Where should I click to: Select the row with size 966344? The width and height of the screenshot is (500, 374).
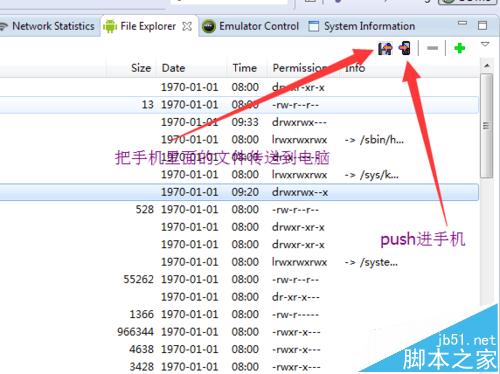239,332
